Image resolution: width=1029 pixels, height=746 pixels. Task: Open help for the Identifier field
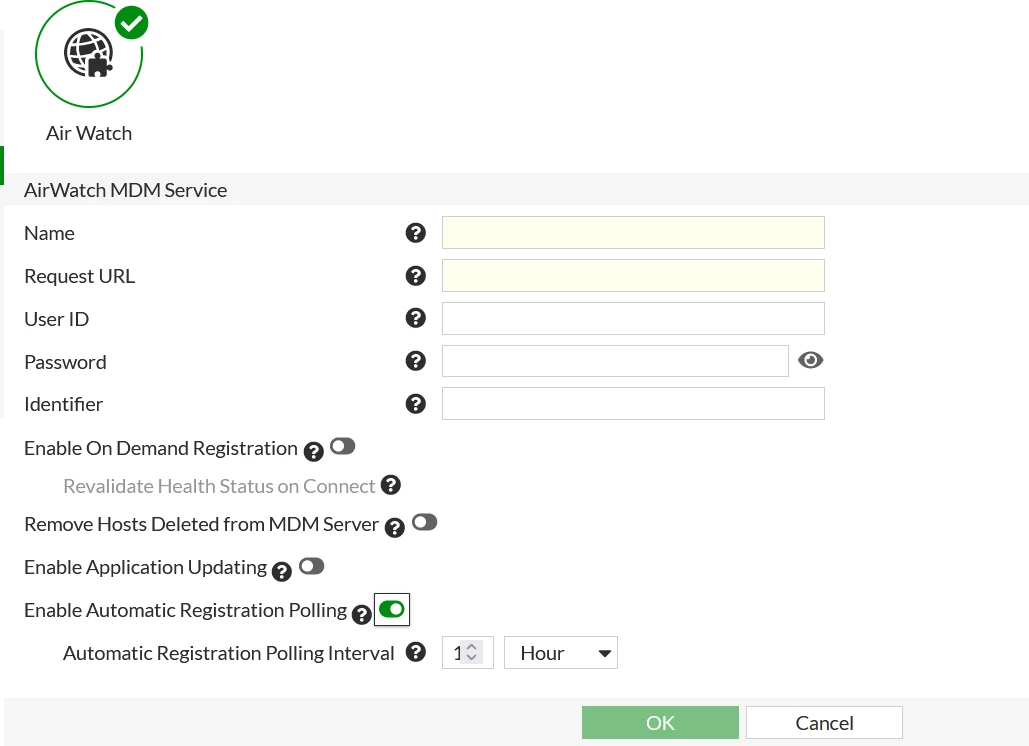415,404
